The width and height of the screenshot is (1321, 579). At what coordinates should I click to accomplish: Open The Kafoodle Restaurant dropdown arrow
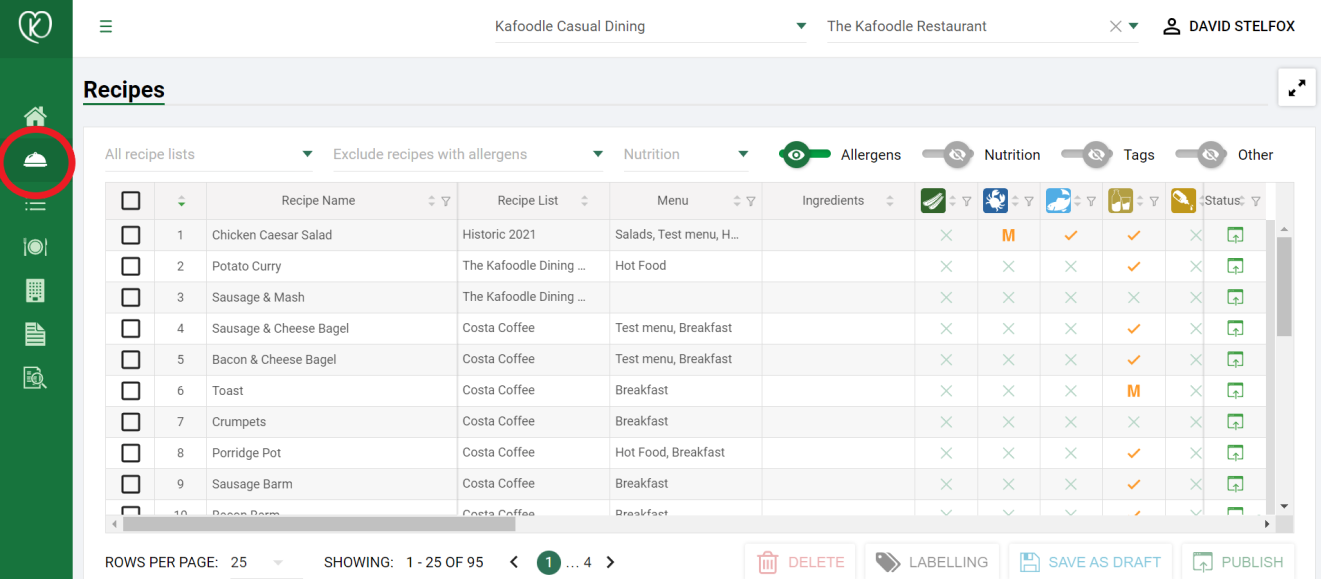[x=1134, y=27]
